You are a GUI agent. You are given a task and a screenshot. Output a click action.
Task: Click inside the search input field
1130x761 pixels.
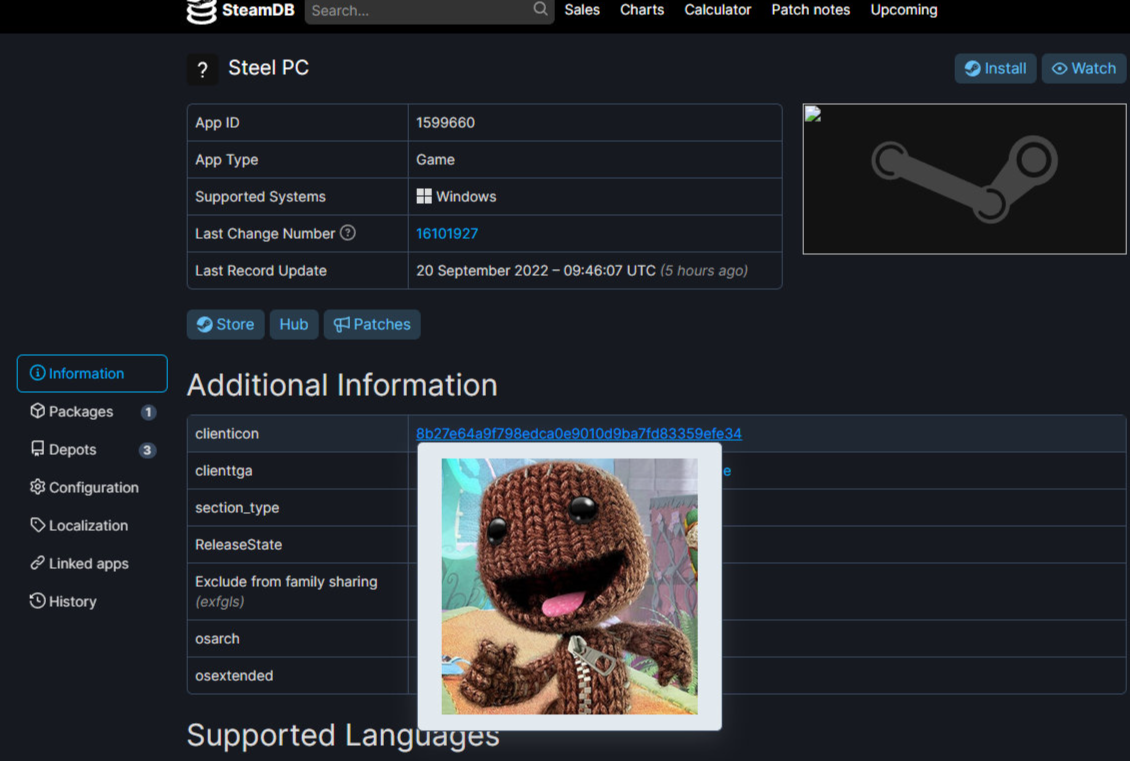click(x=420, y=11)
